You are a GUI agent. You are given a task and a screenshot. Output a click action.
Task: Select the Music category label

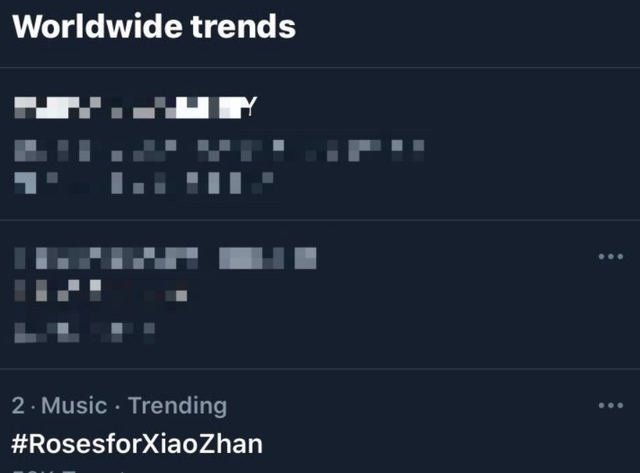[73, 406]
